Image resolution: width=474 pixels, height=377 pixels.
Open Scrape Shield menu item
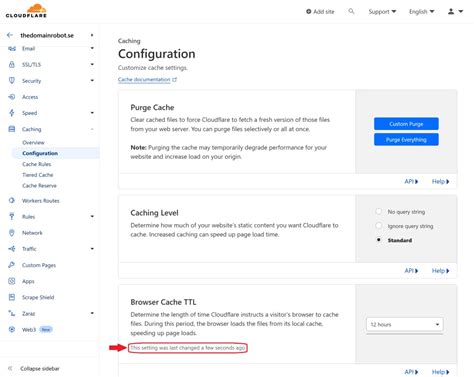pos(38,297)
